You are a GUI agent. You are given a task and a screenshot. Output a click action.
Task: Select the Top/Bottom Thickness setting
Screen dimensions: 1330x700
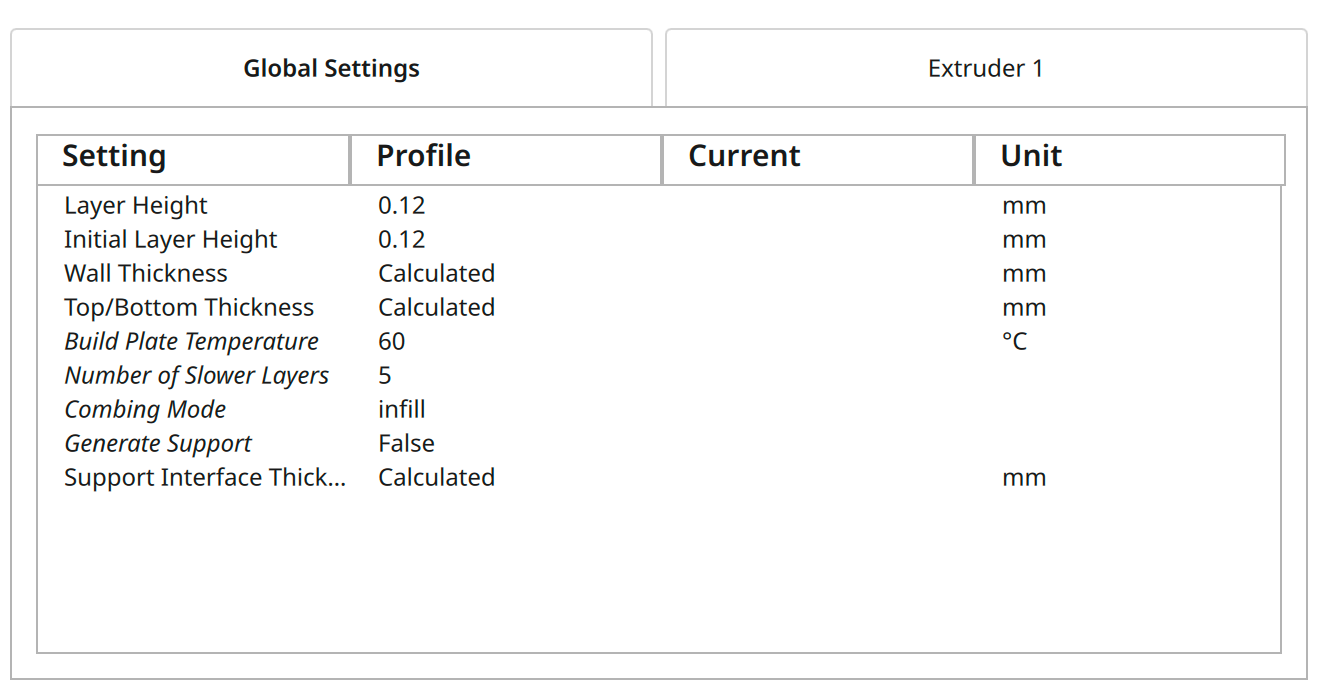point(189,308)
